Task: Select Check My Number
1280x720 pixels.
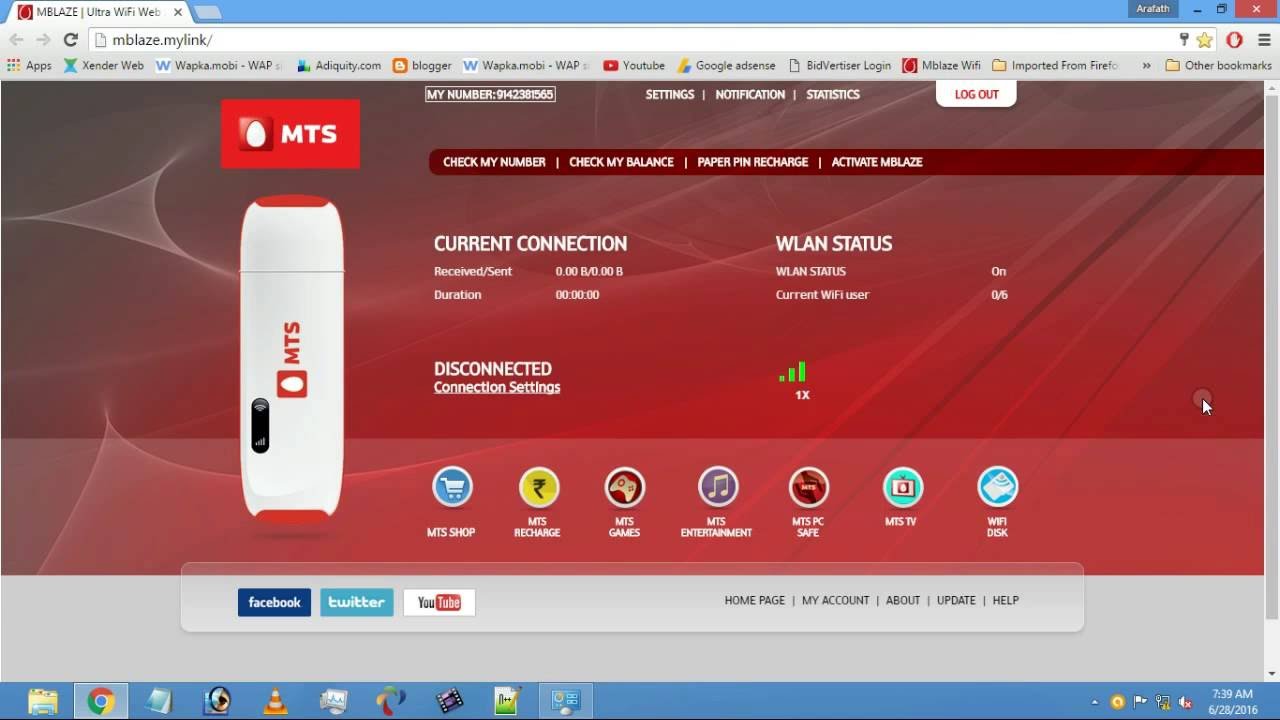Action: [x=494, y=162]
